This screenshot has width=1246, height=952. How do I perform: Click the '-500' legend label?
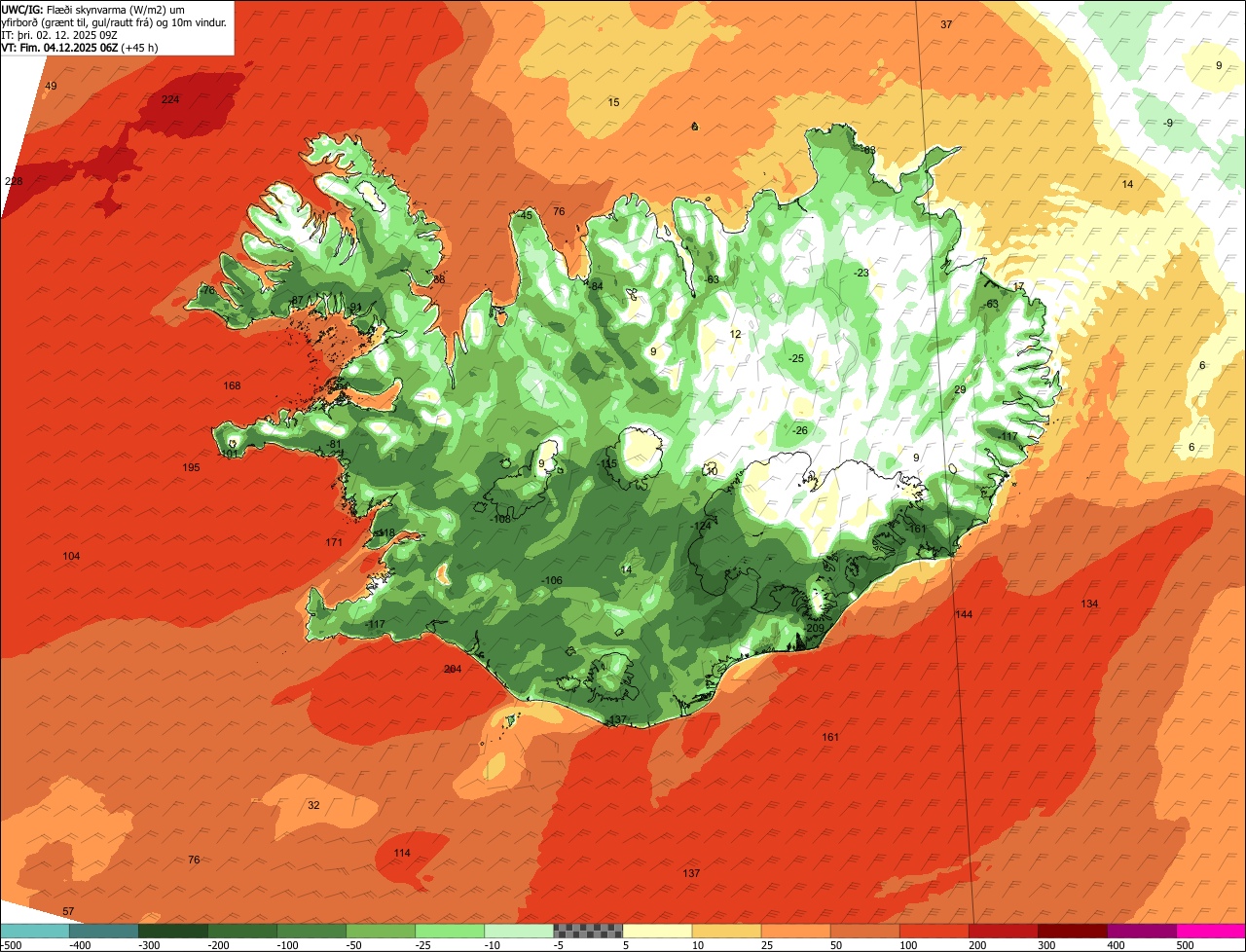[x=11, y=945]
